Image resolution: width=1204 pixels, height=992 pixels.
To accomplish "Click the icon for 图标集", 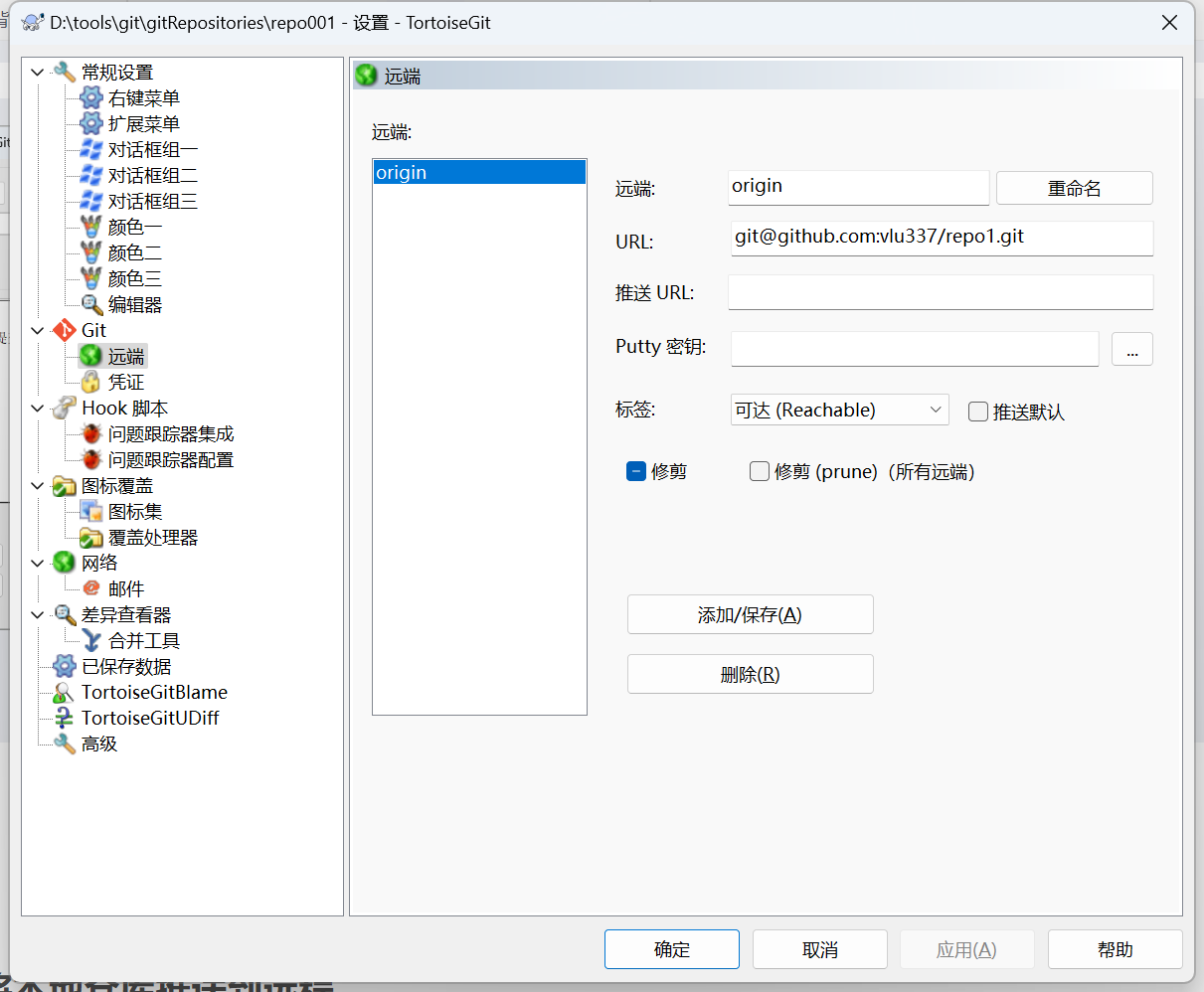I will (x=91, y=511).
